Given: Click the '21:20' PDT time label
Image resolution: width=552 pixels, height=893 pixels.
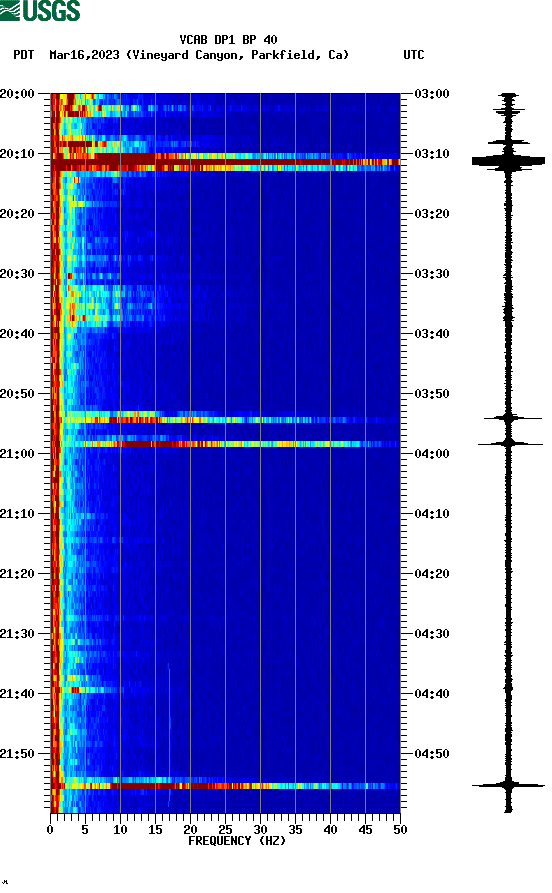Looking at the screenshot, I should [17, 574].
